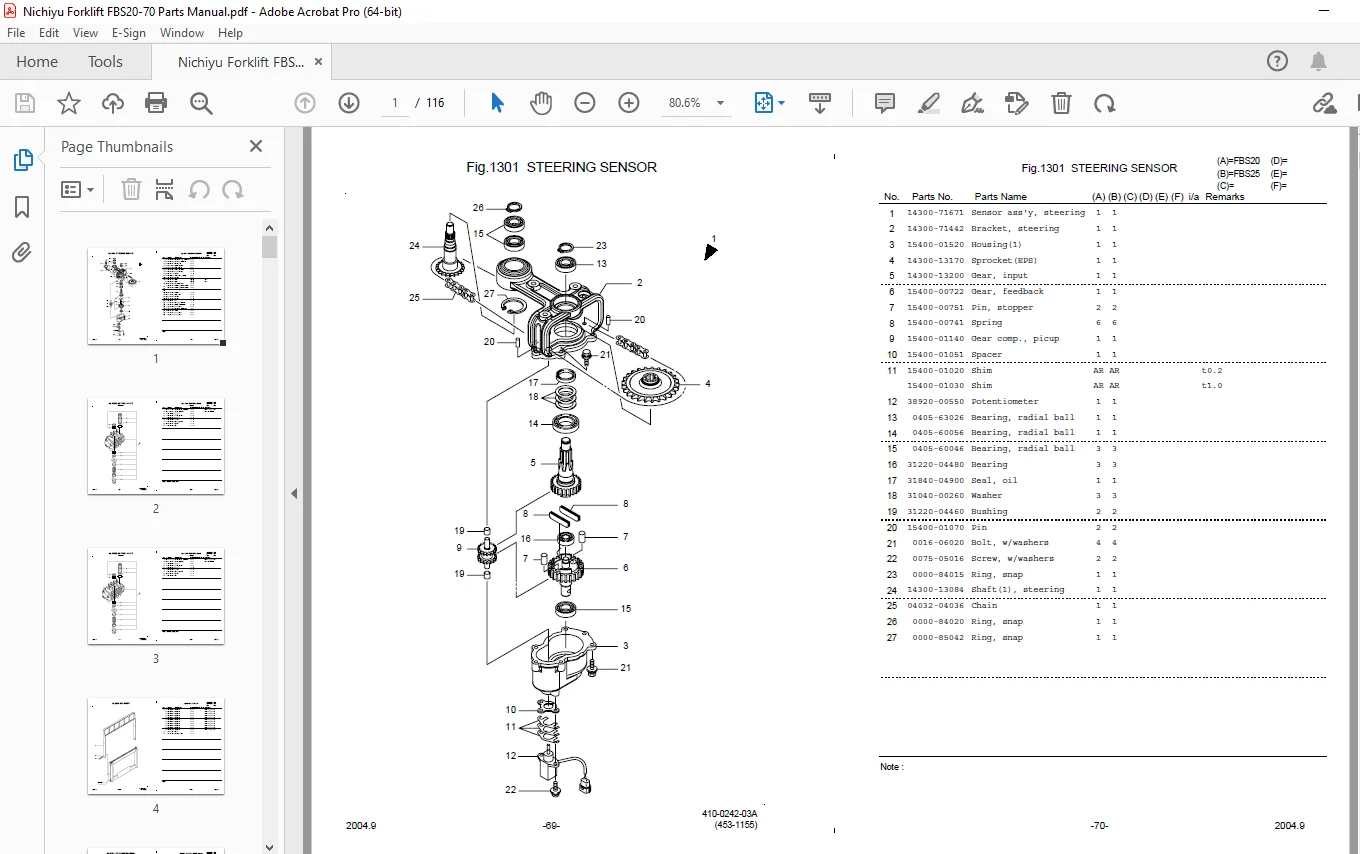The height and width of the screenshot is (854, 1360).
Task: Close the Page Thumbnails panel
Action: coord(256,146)
